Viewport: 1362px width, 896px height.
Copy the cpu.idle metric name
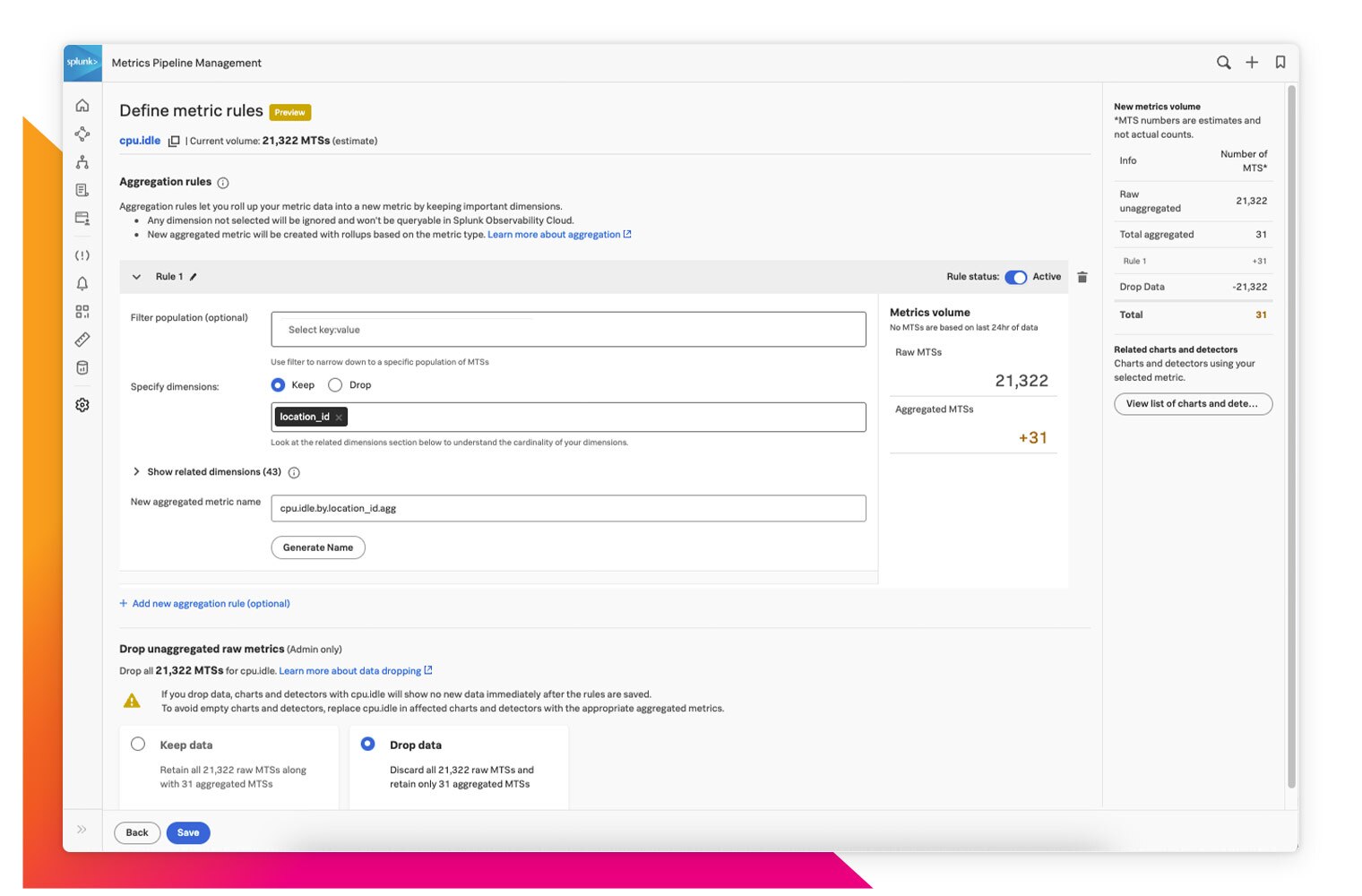point(174,141)
